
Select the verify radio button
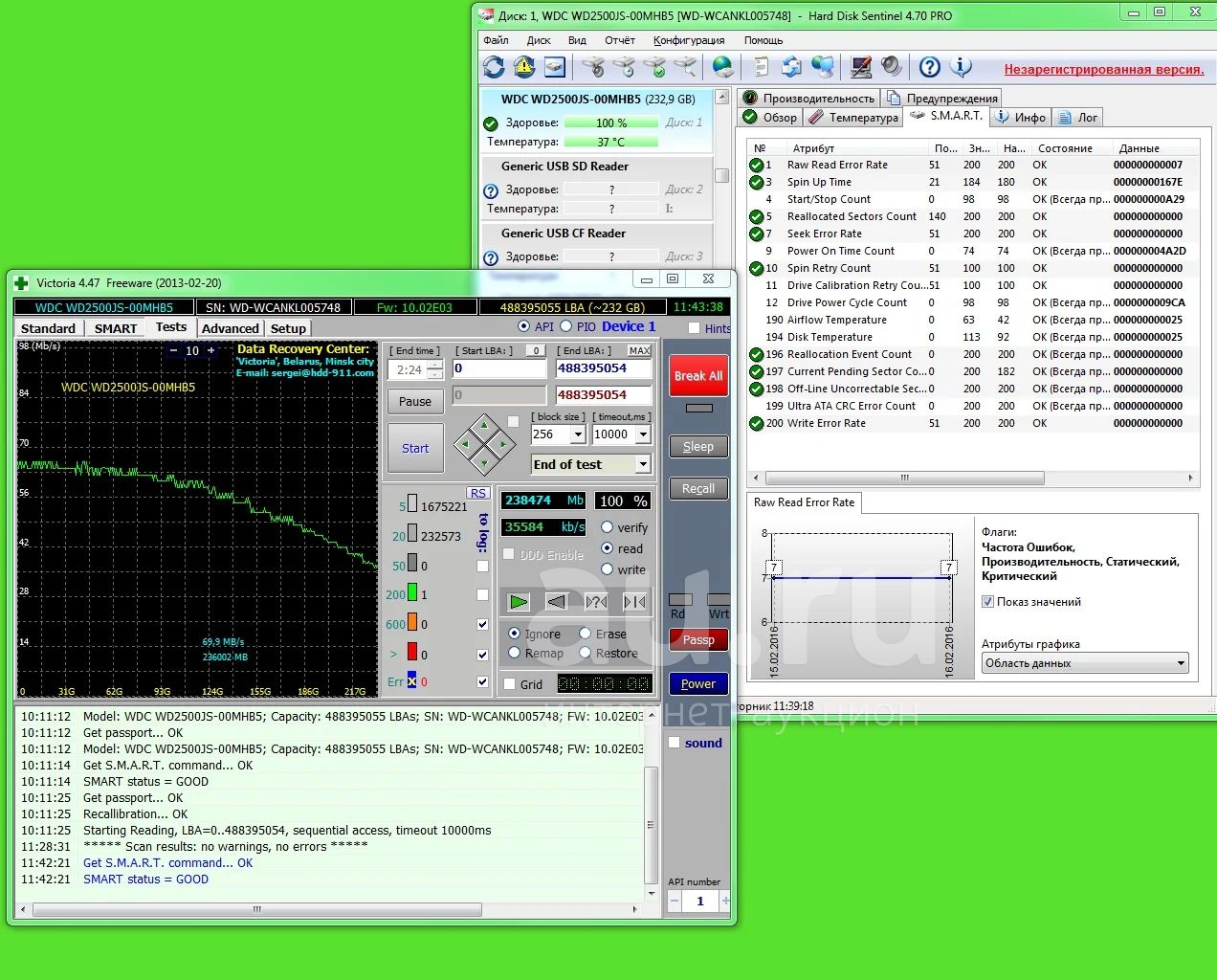click(607, 527)
